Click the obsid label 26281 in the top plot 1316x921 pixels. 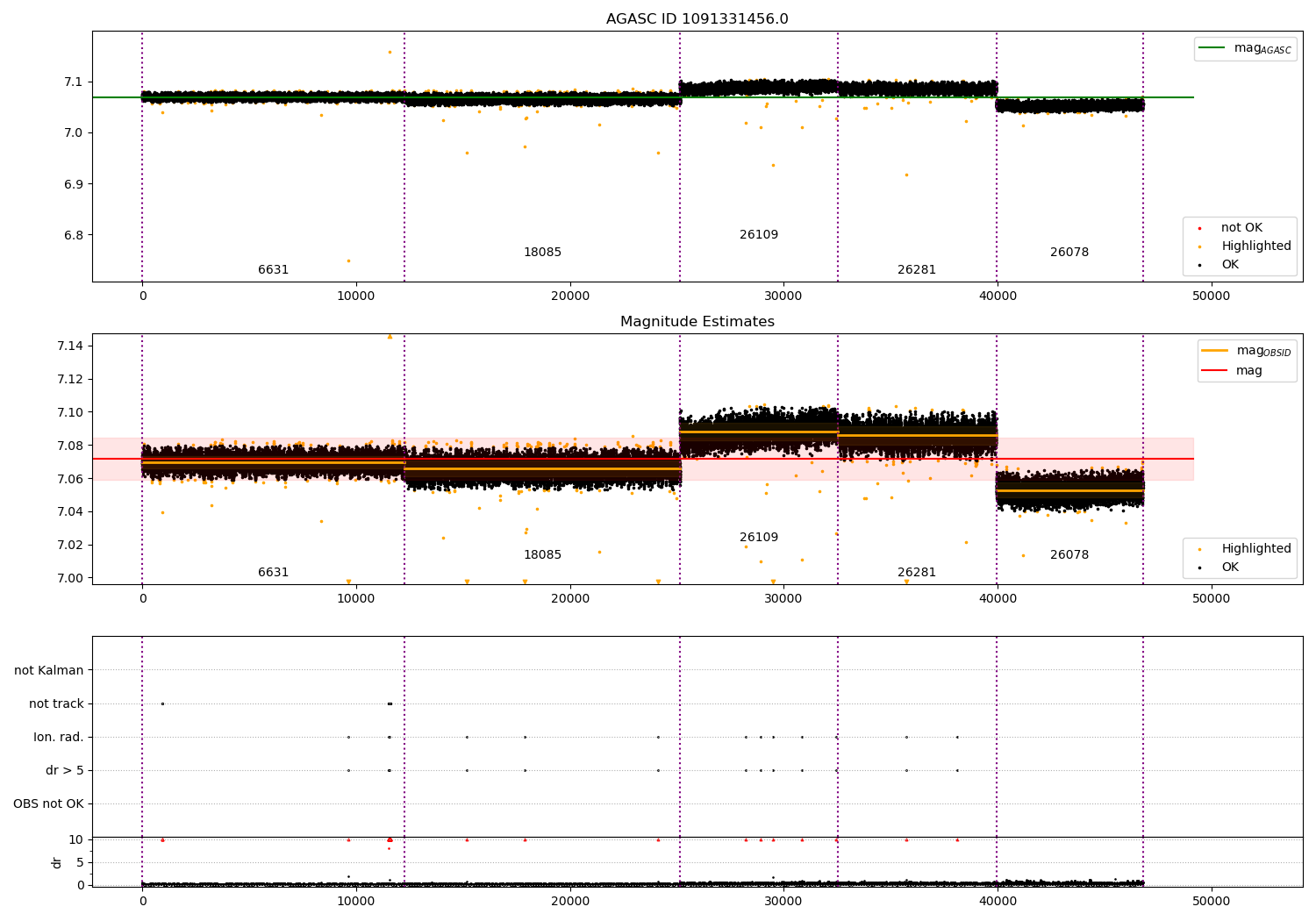917,270
